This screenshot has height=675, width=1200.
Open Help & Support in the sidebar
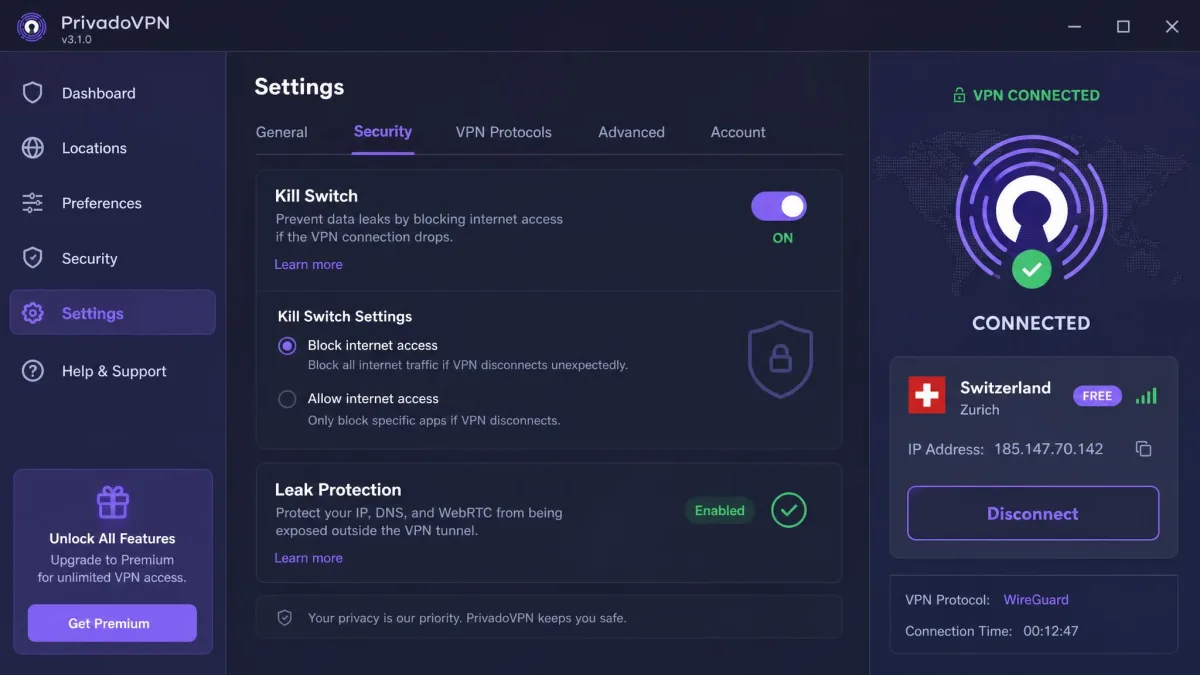(x=112, y=371)
